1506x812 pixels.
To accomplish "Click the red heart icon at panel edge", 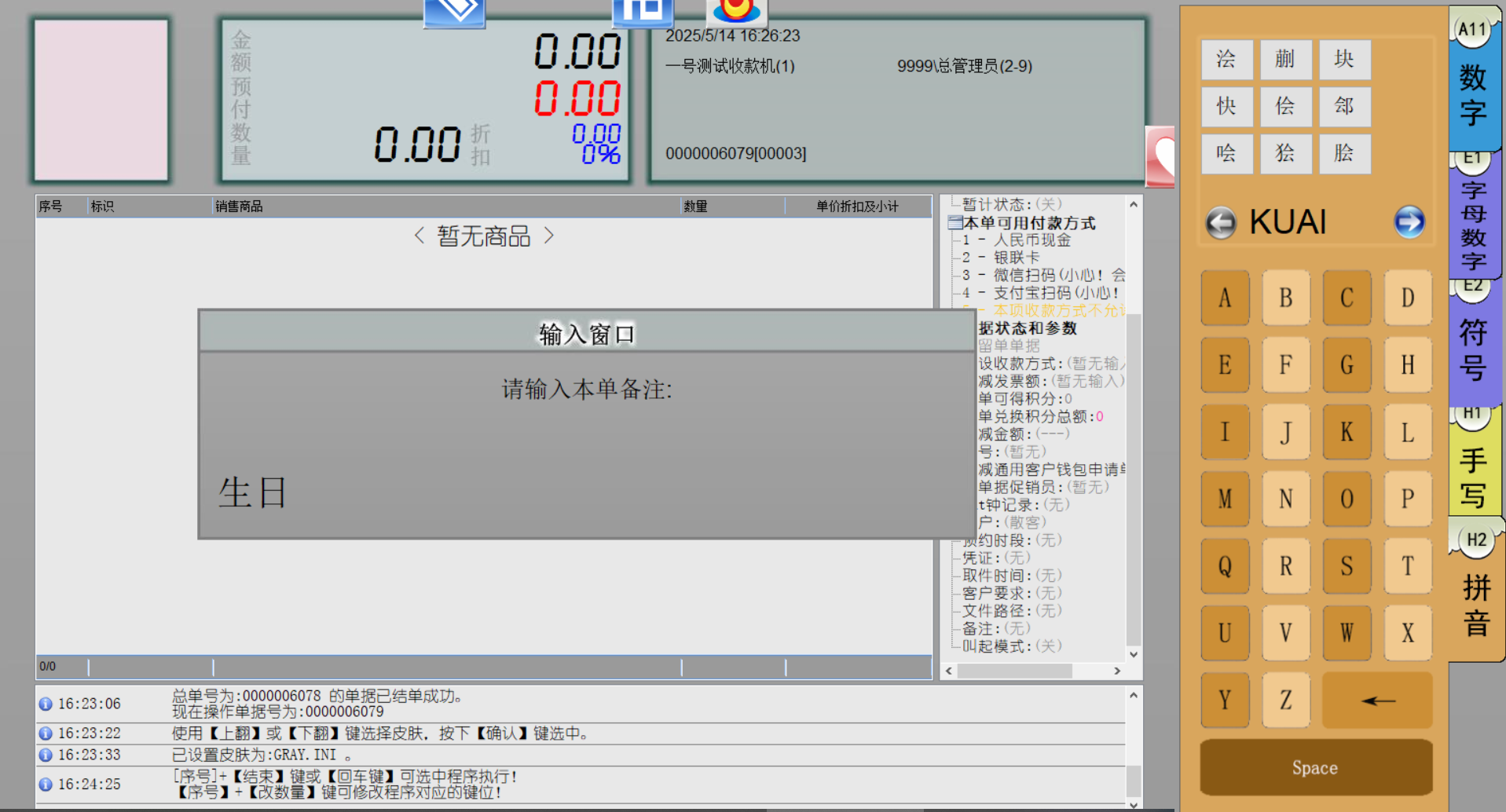I will click(x=1161, y=157).
